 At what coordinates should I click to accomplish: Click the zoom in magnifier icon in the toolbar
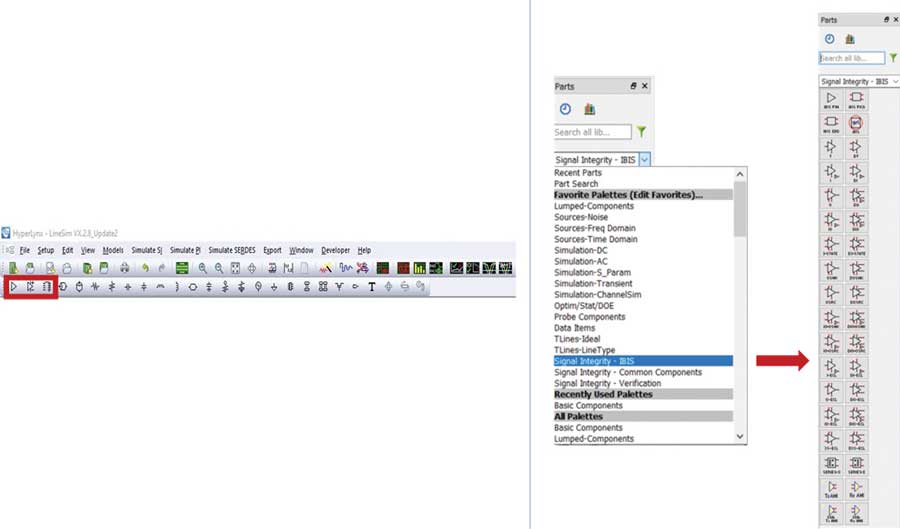[x=203, y=268]
